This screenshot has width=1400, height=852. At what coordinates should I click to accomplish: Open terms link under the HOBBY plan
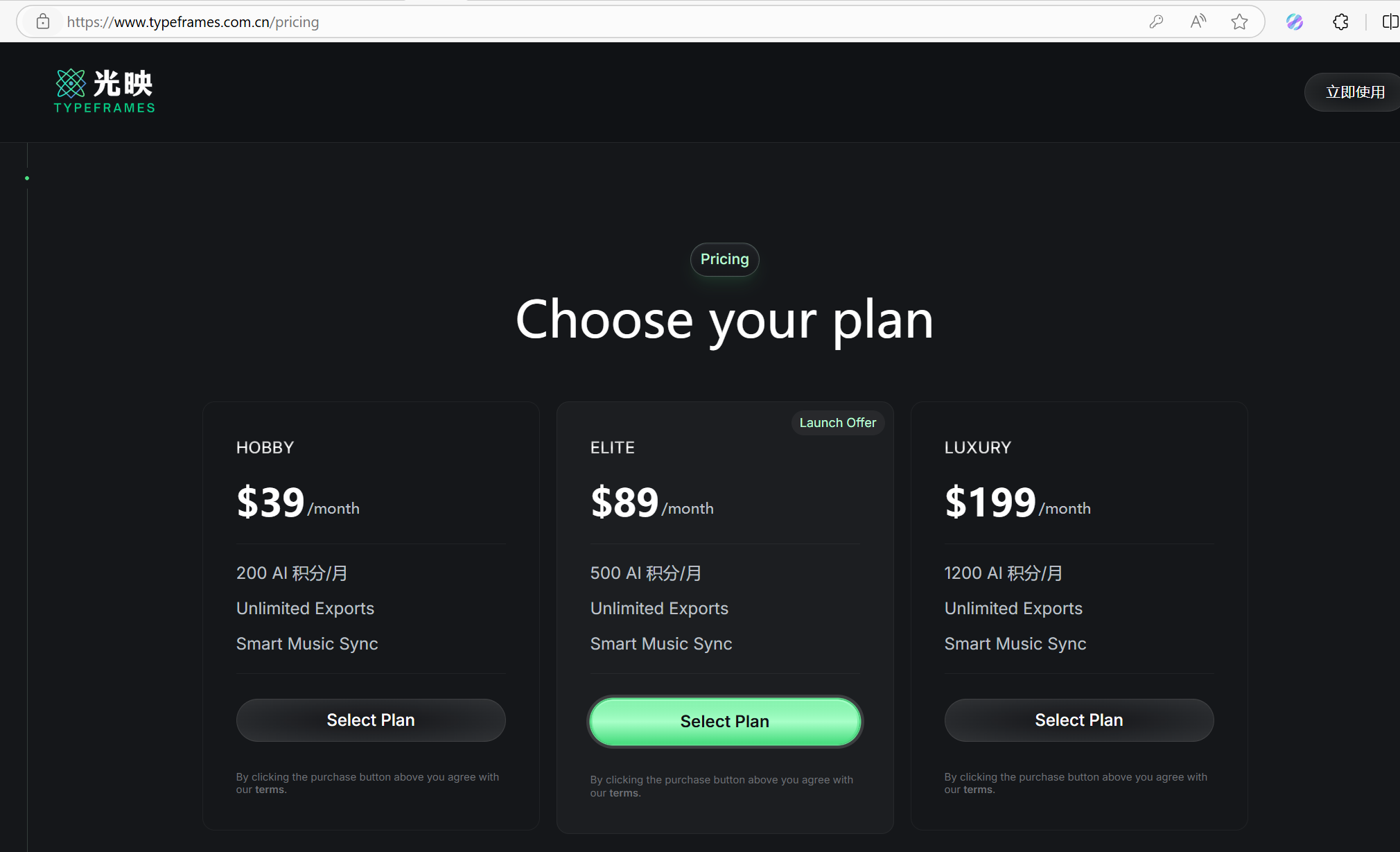pyautogui.click(x=270, y=790)
